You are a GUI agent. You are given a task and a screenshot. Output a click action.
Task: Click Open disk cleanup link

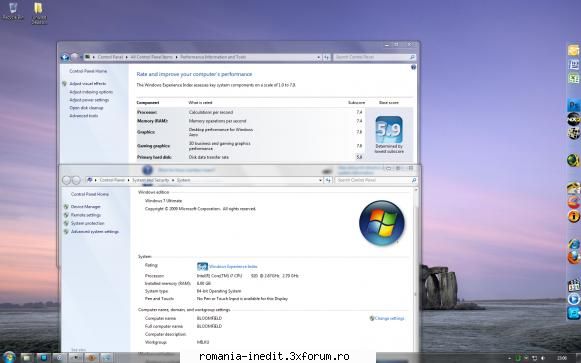click(86, 108)
